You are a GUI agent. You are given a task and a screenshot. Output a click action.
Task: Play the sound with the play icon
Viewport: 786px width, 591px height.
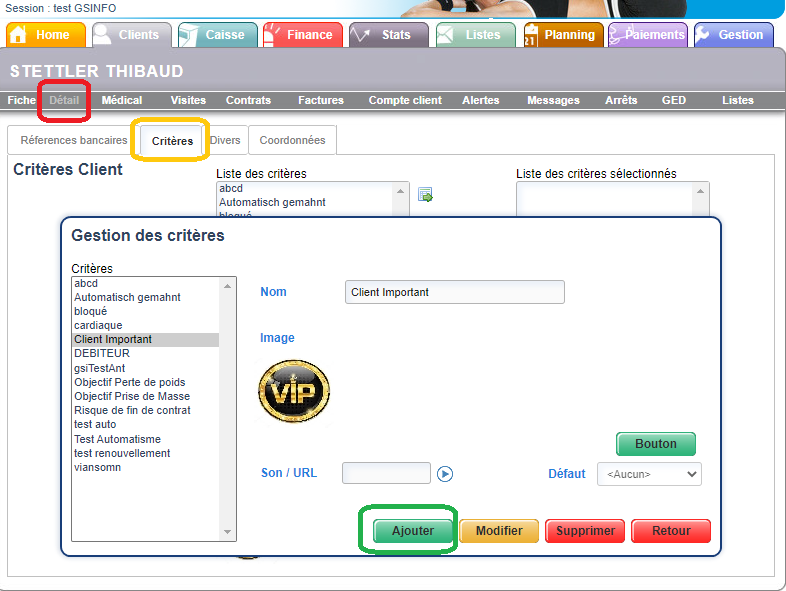[446, 474]
